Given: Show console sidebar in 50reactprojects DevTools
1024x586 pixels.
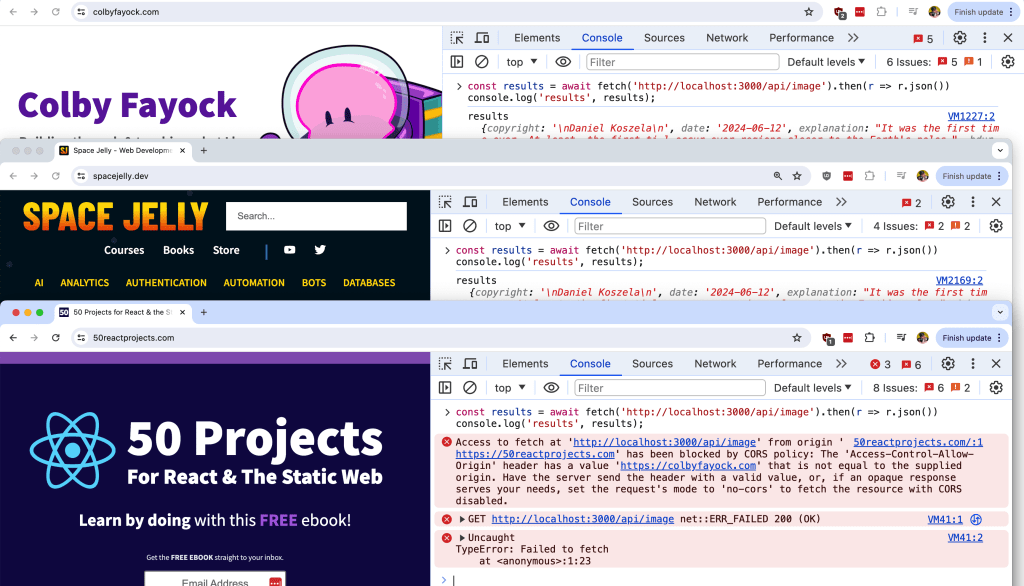Looking at the screenshot, I should (x=445, y=388).
